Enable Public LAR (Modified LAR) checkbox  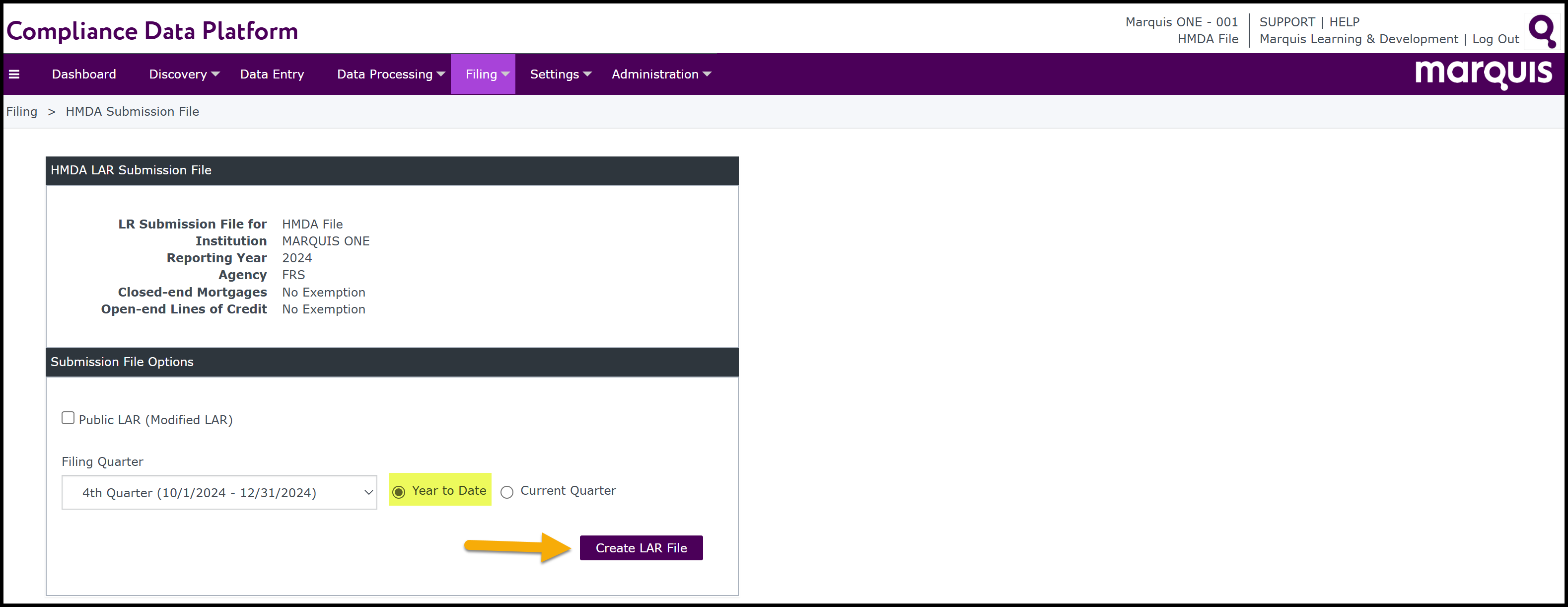(x=68, y=418)
